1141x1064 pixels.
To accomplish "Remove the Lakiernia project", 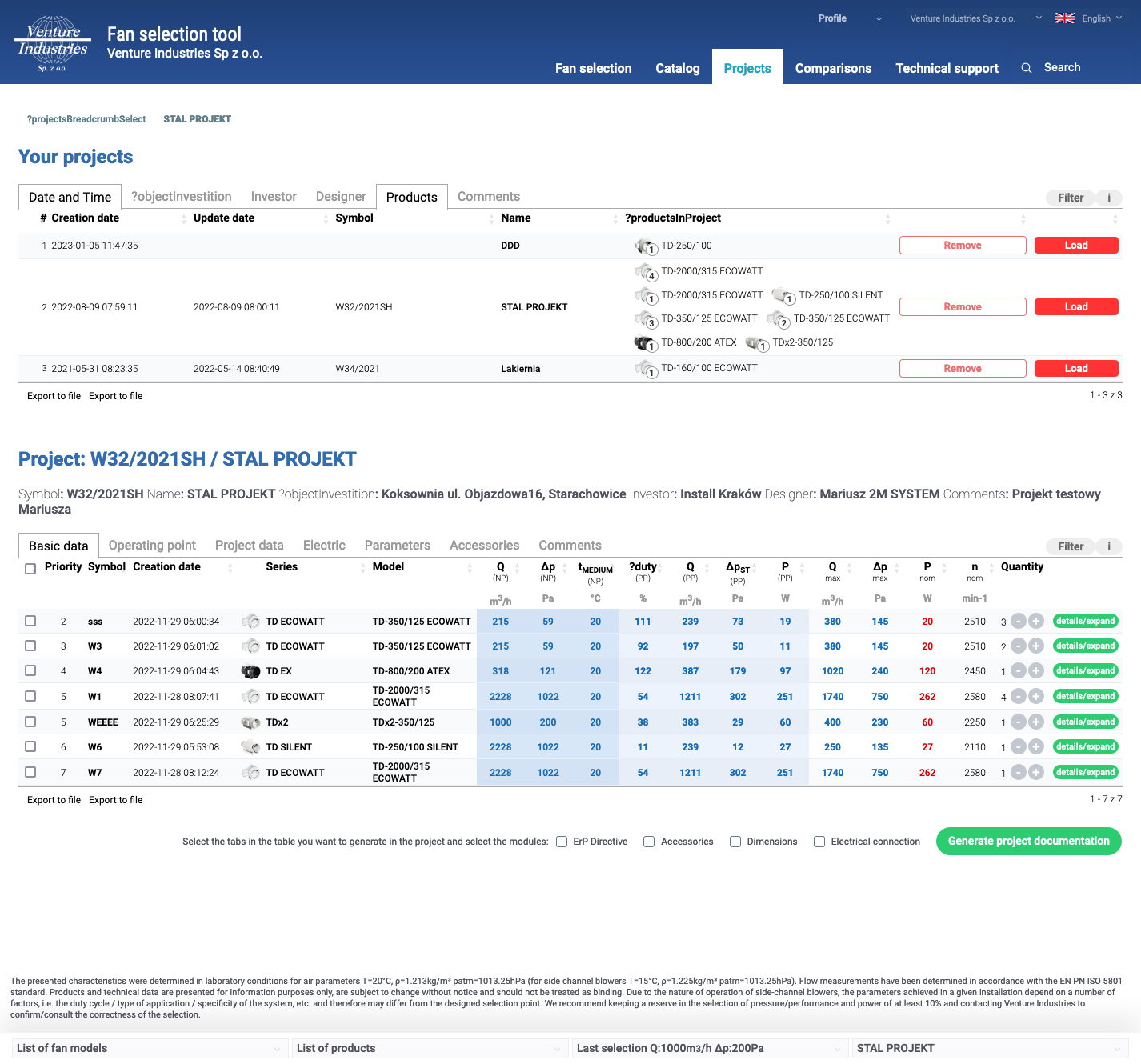I will pyautogui.click(x=963, y=369).
